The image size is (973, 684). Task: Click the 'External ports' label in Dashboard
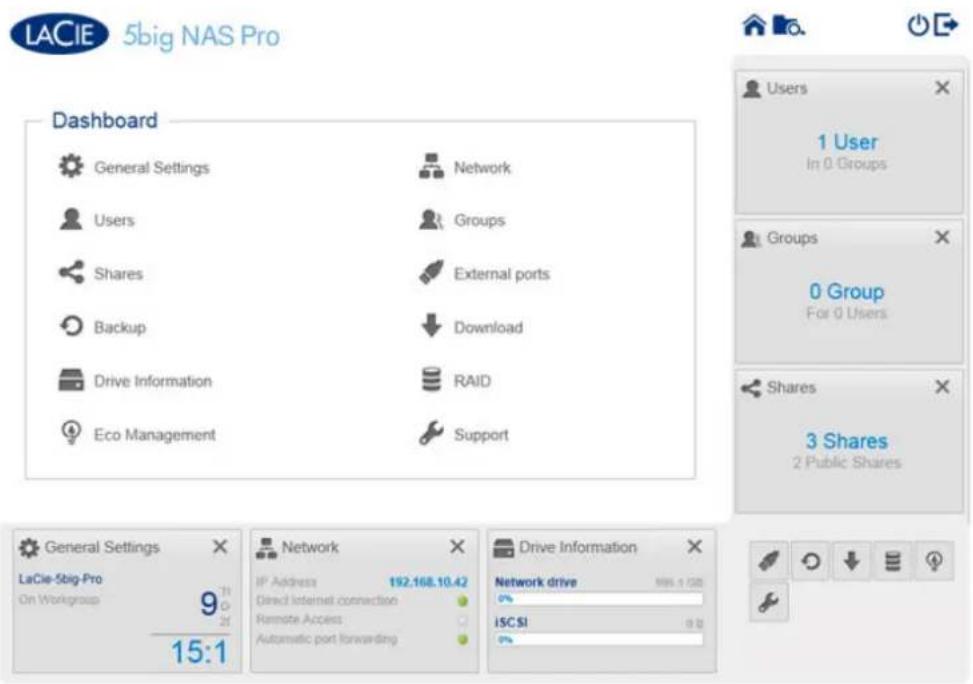tap(501, 274)
